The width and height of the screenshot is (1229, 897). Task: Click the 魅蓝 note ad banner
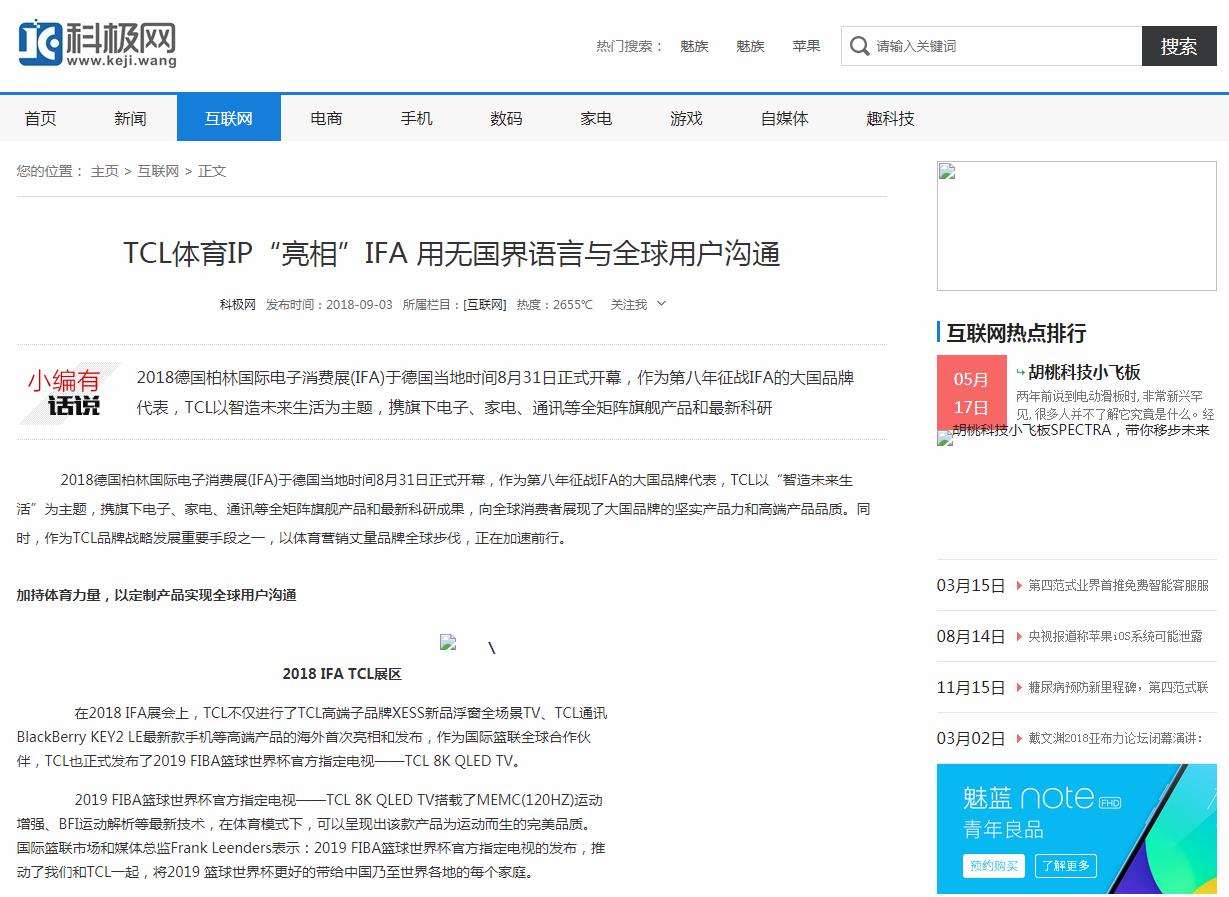click(1077, 829)
